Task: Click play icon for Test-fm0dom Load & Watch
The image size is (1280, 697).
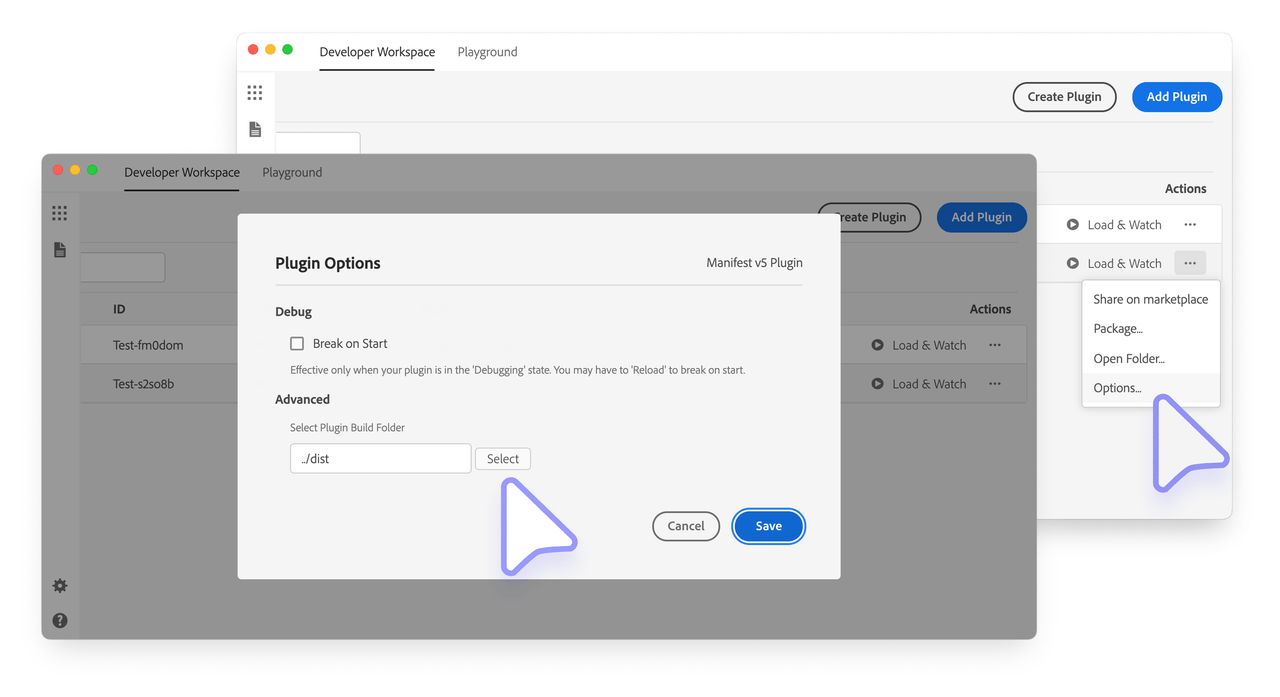Action: (x=877, y=345)
